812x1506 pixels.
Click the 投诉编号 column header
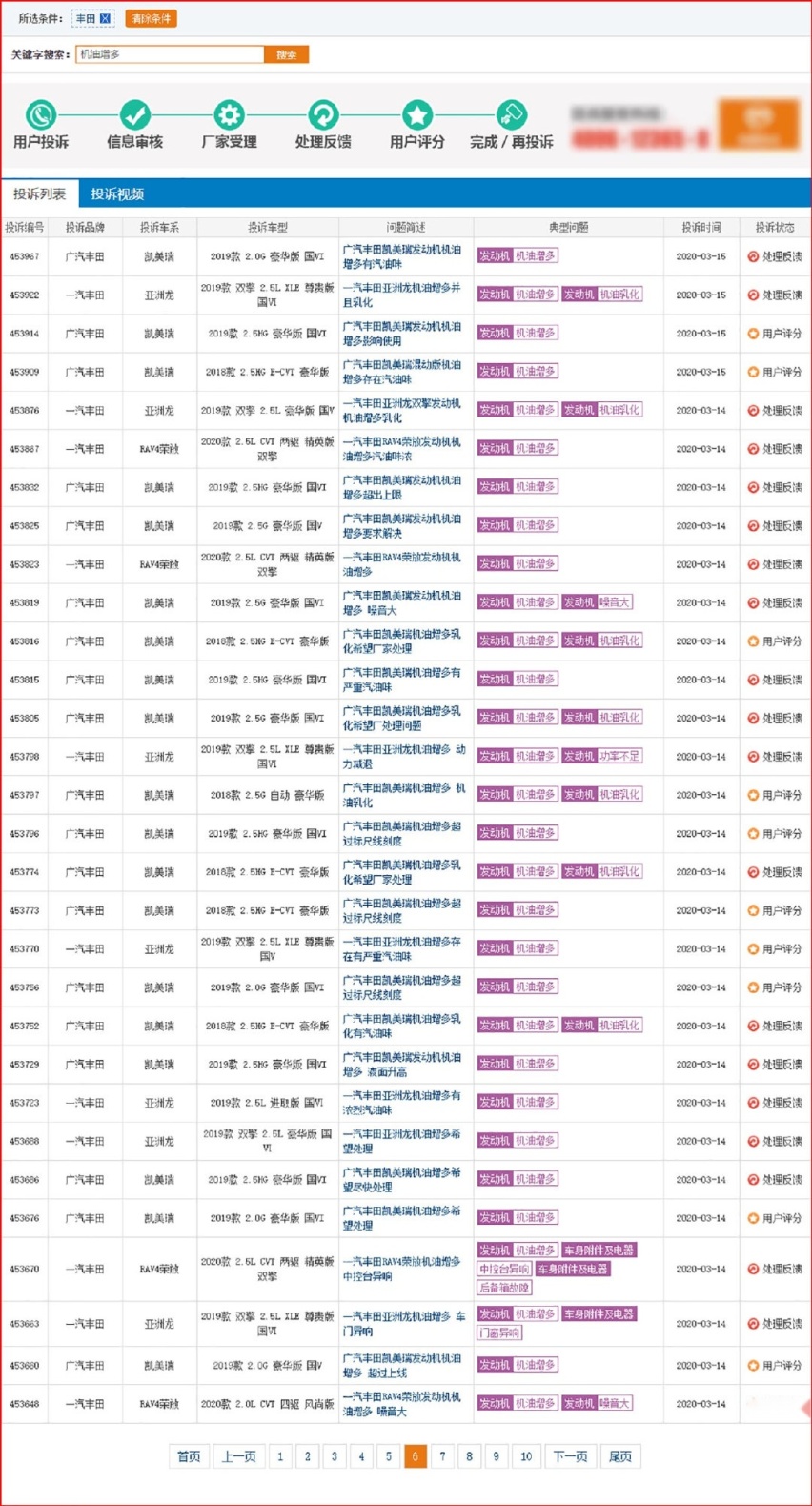[x=25, y=228]
